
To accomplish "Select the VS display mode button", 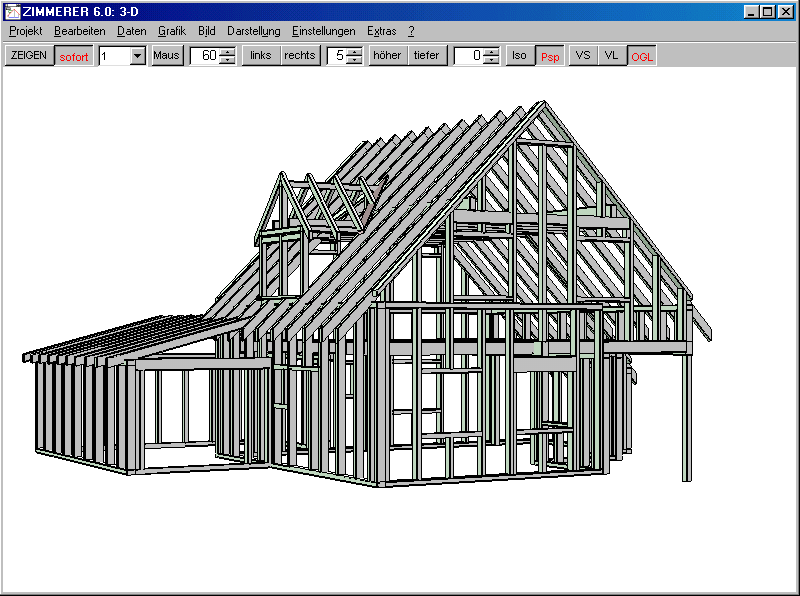I will point(583,56).
